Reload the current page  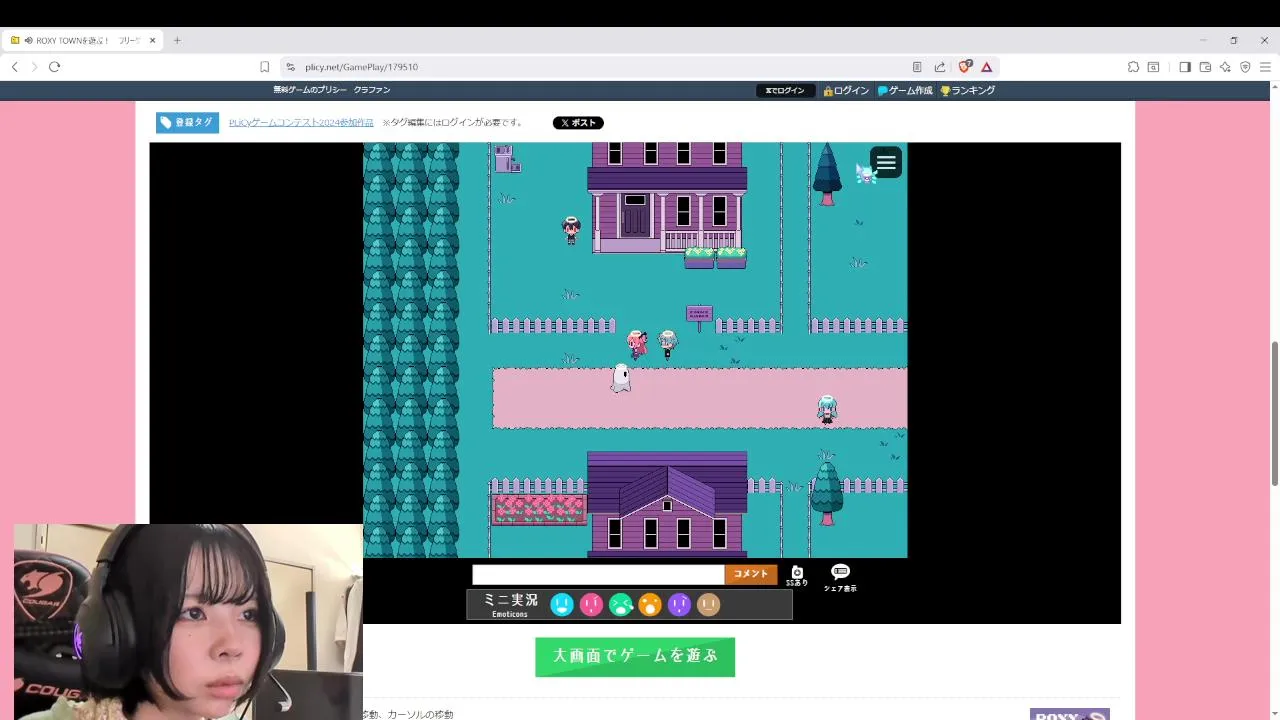pyautogui.click(x=54, y=67)
